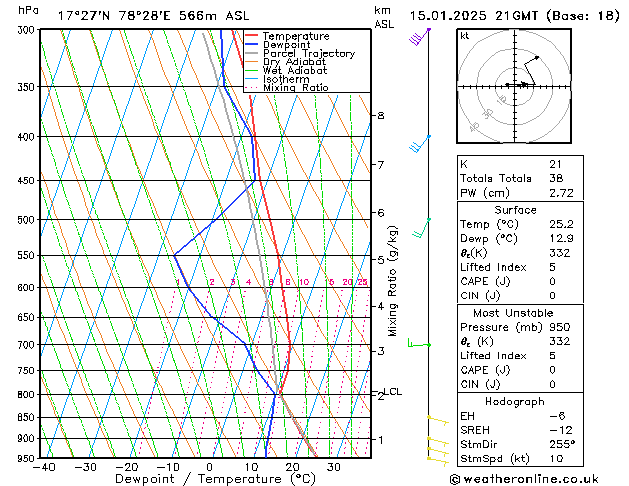Click the 30 temperature axis label

pyautogui.click(x=334, y=467)
